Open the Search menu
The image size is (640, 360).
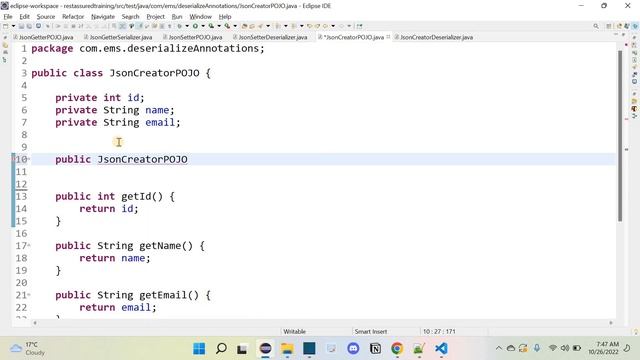tap(131, 17)
